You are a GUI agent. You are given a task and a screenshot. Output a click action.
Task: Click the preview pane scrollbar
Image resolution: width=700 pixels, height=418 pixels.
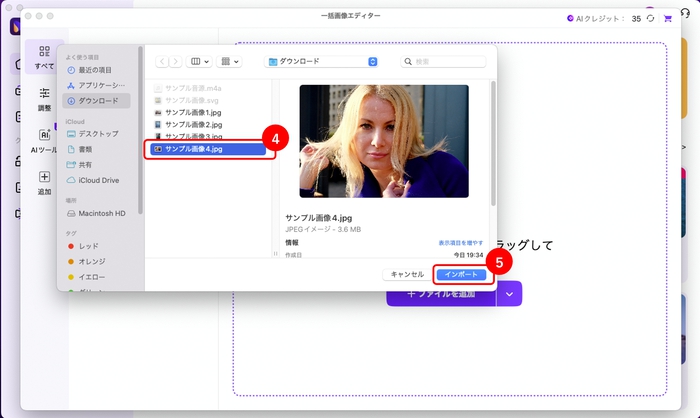pos(493,143)
